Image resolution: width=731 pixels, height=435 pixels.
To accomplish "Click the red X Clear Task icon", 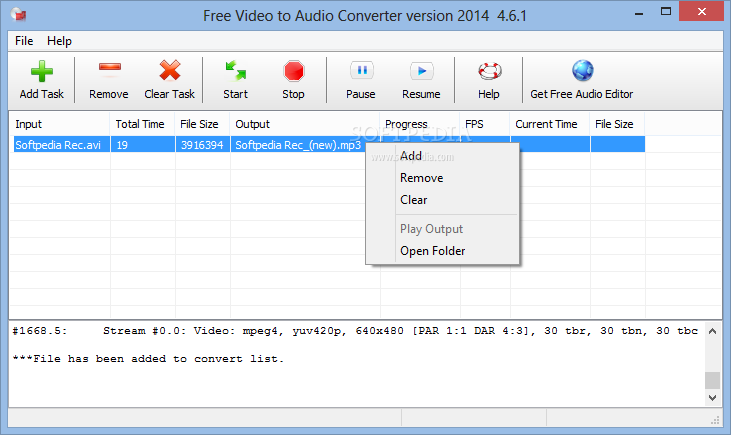I will [170, 71].
